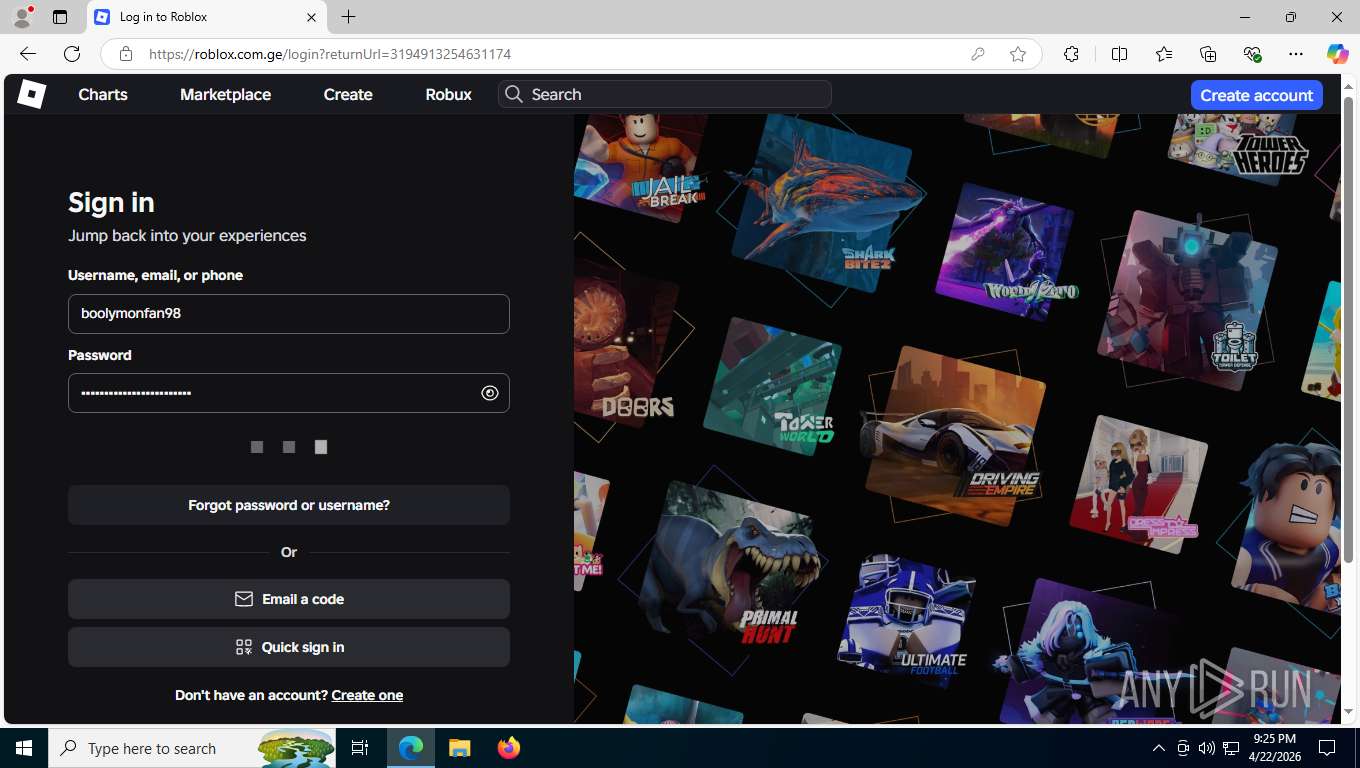Open the saved passwords key icon
The width and height of the screenshot is (1360, 768).
point(978,54)
